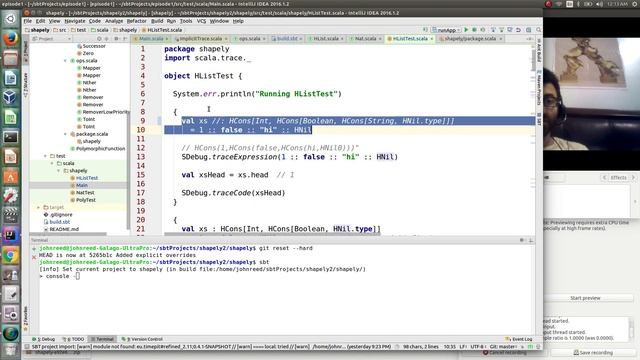Click the UTF-8 encoding selector
The image size is (640, 360).
478,347
